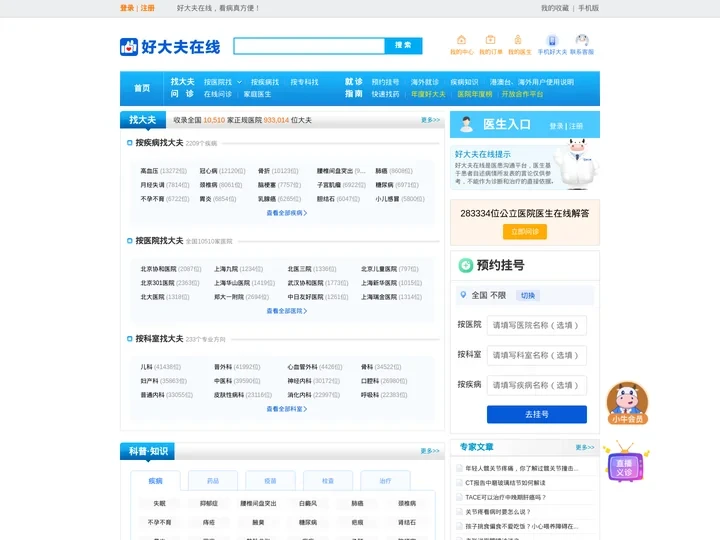Open 更多>> in 专家文章 header

pyautogui.click(x=585, y=447)
